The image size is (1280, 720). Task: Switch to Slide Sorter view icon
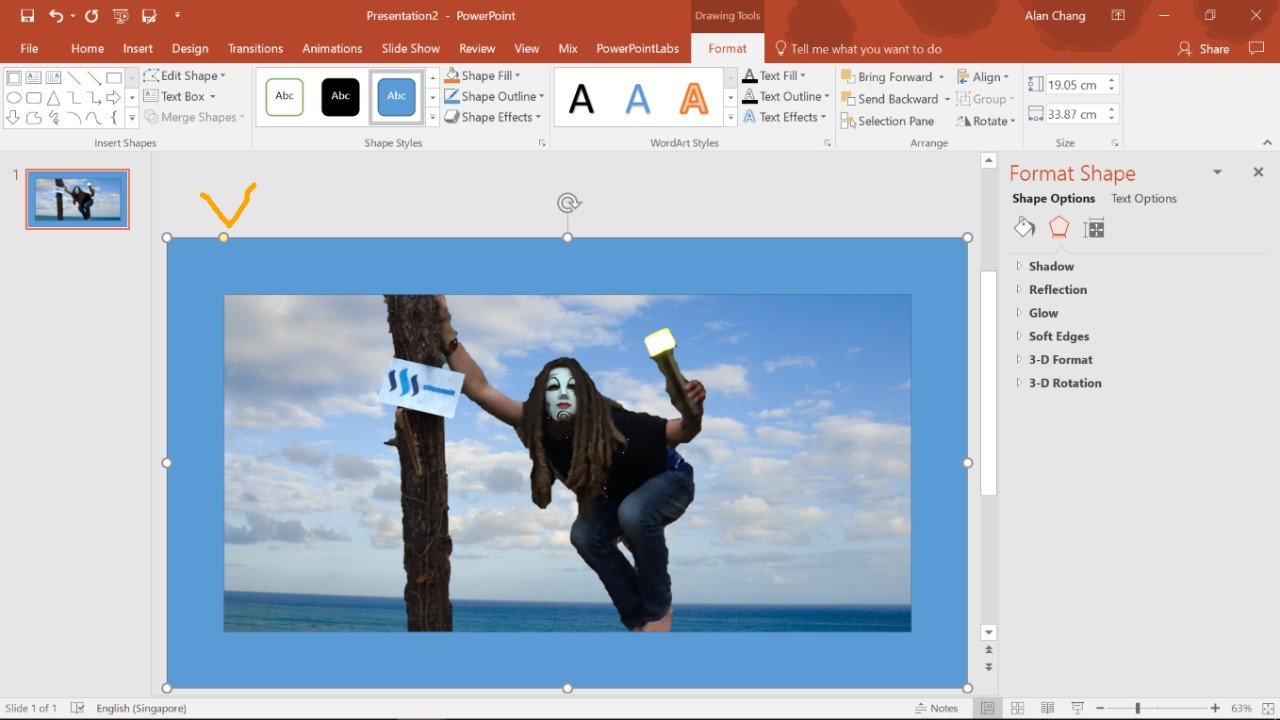click(1018, 708)
